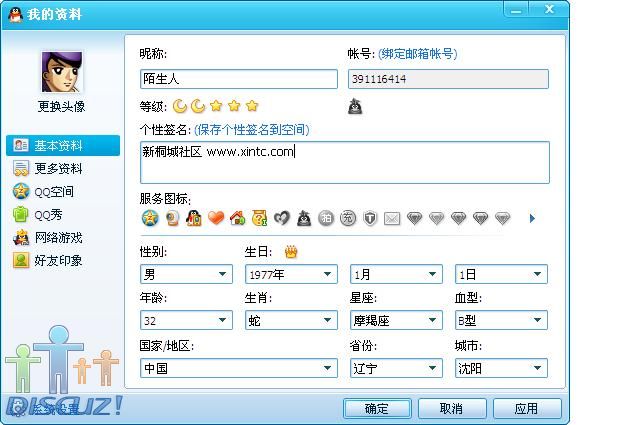Open the 性别 gender dropdown

(186, 274)
